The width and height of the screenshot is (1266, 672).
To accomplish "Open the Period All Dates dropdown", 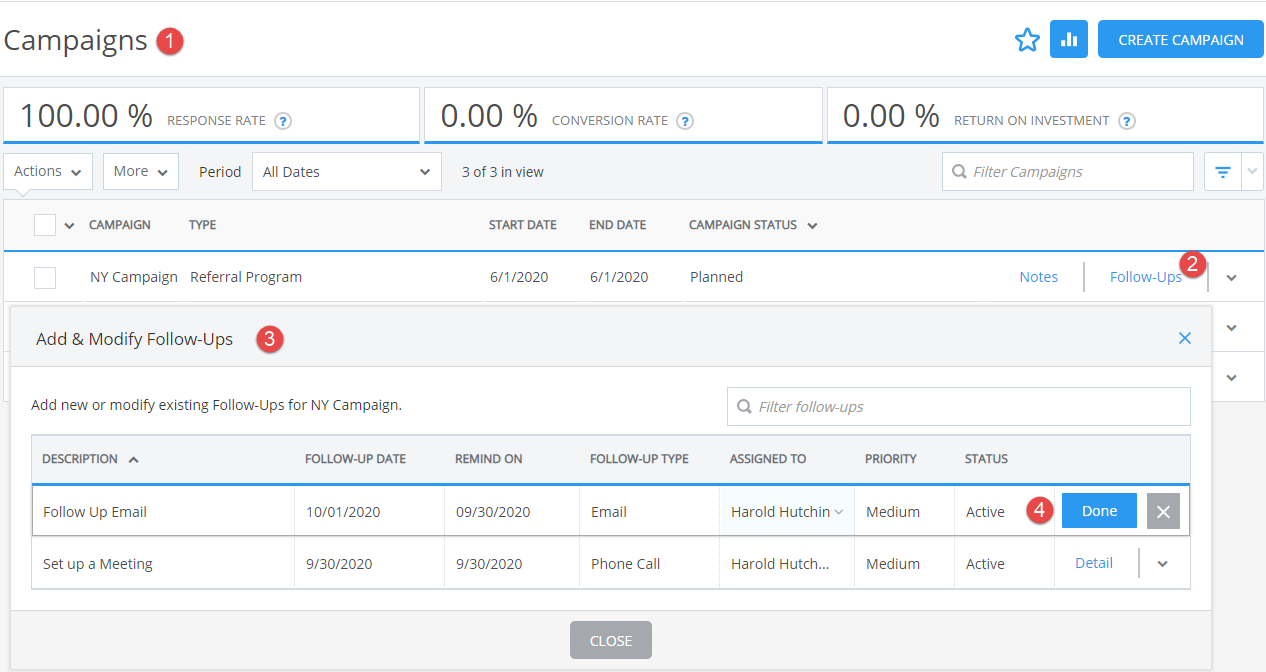I will [x=347, y=171].
